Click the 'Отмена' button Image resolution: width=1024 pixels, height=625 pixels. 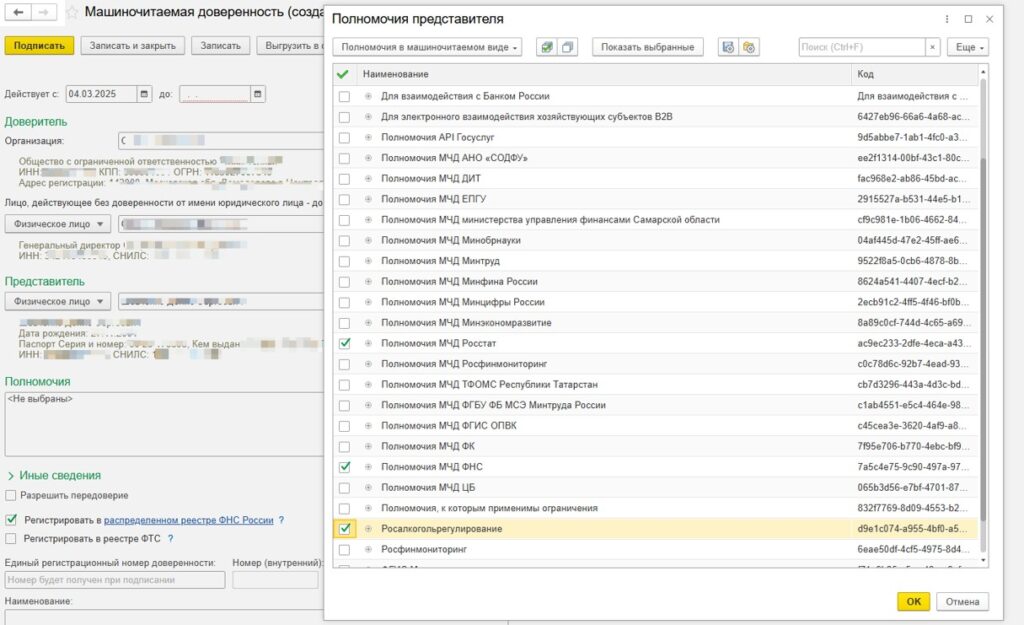(962, 601)
